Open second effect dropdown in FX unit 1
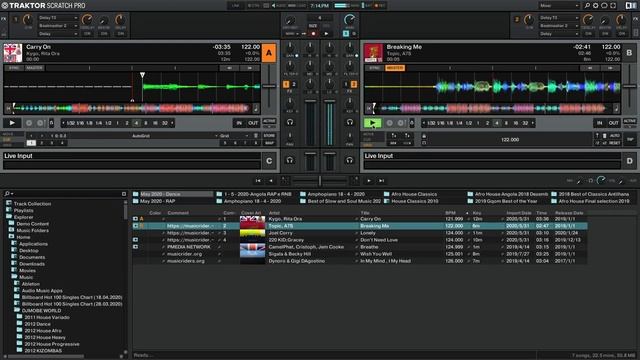This screenshot has width=640, height=360. click(58, 26)
